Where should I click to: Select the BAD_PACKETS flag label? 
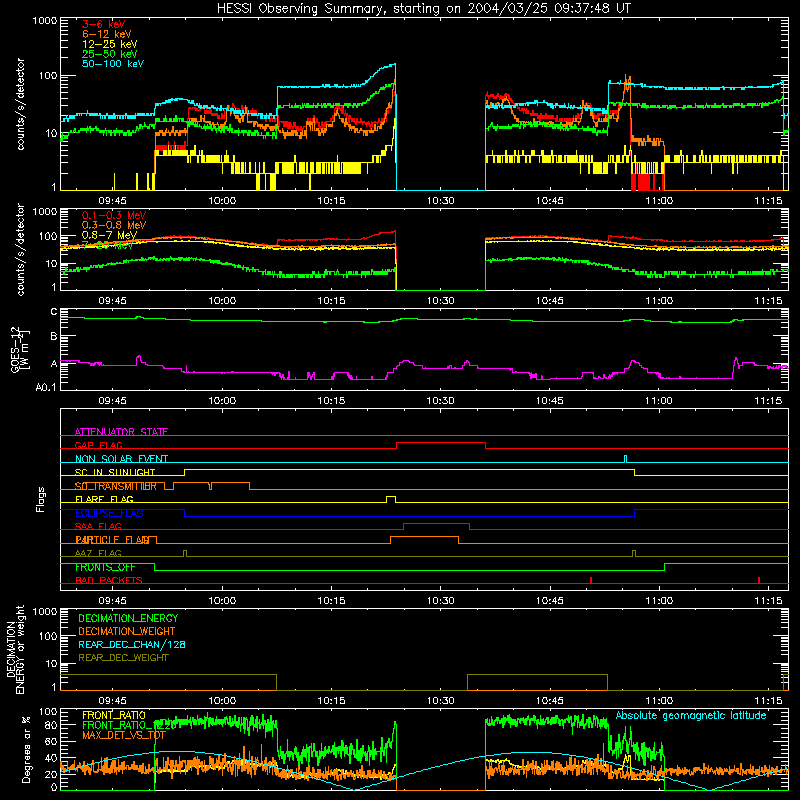tap(109, 580)
